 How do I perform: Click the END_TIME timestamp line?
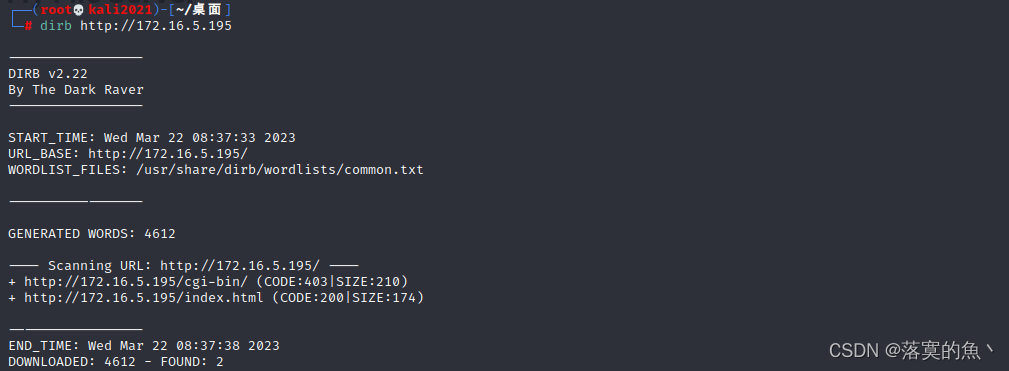pyautogui.click(x=143, y=346)
